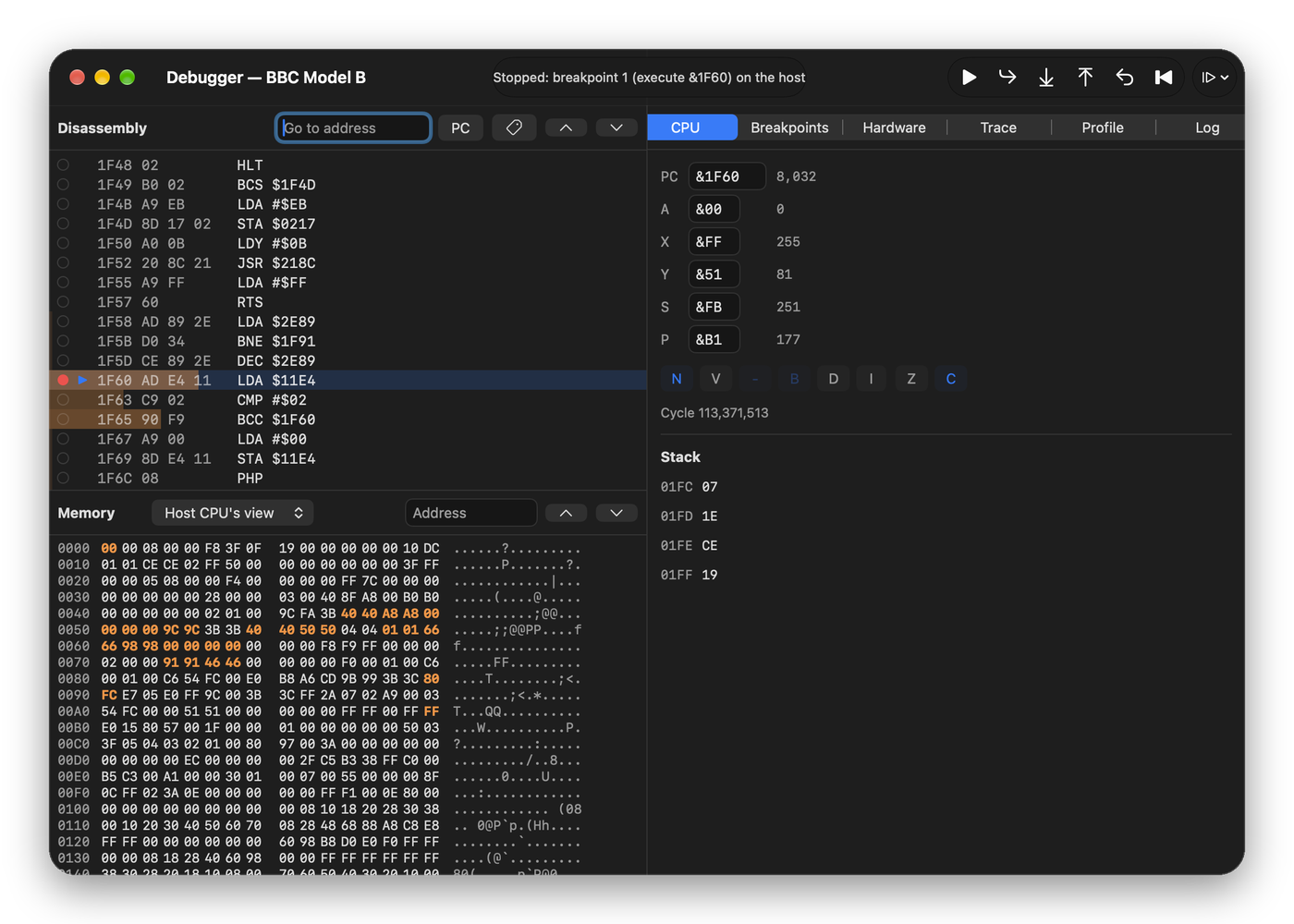
Task: Toggle the B (break) flag
Action: [794, 379]
